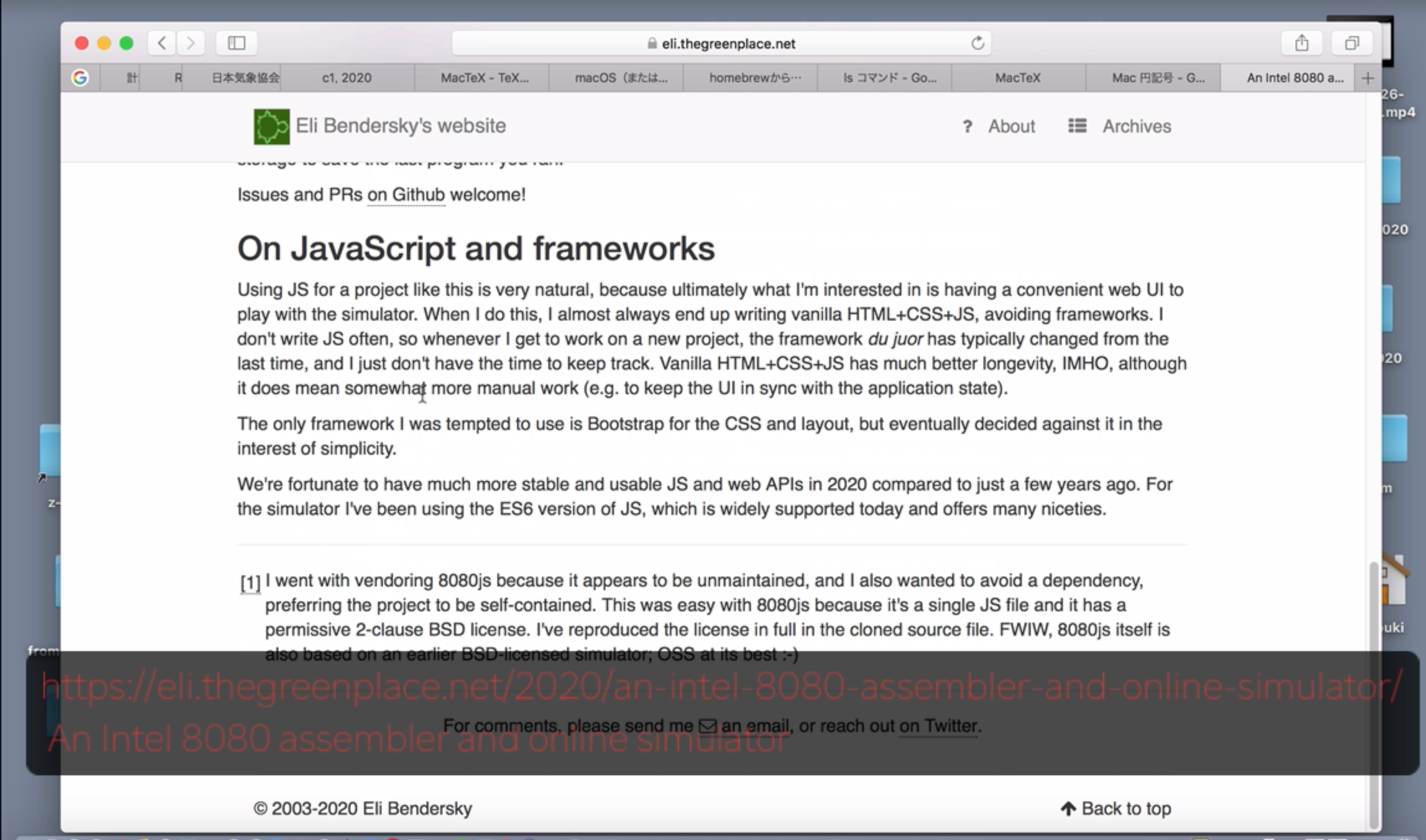Image resolution: width=1426 pixels, height=840 pixels.
Task: Click the an email link
Action: coord(755,726)
